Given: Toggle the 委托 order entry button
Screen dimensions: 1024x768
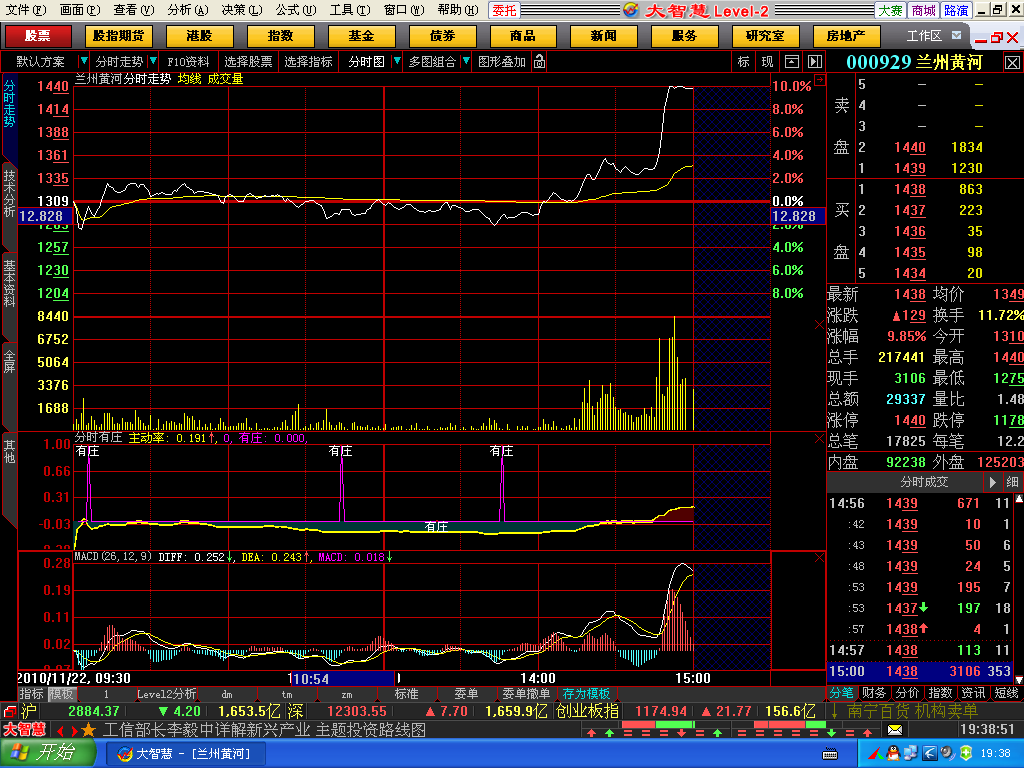Looking at the screenshot, I should [x=504, y=10].
